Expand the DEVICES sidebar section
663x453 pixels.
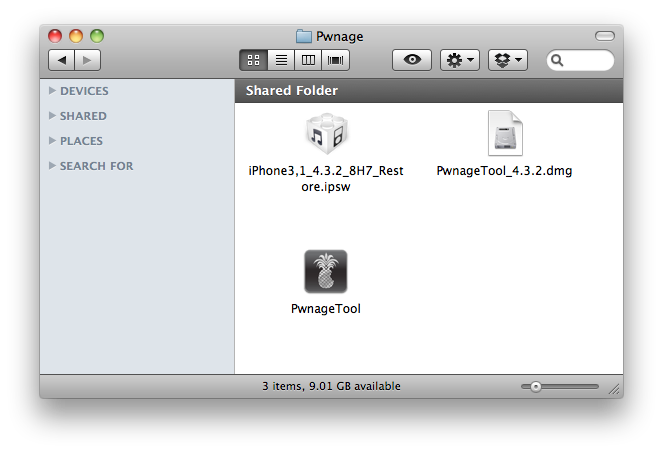[53, 91]
